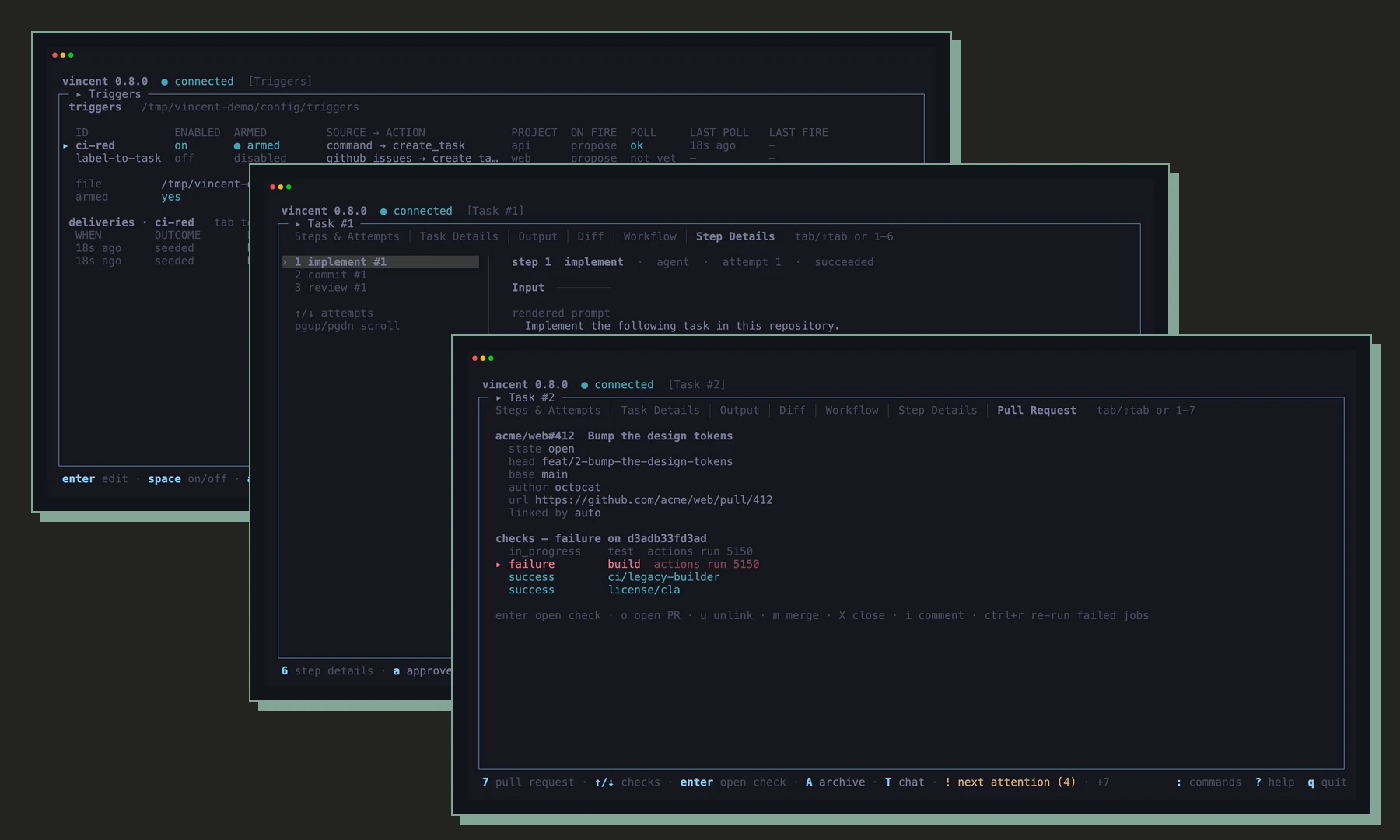
Task: Click 'next attention (4)' in status bar
Action: pyautogui.click(x=1010, y=782)
